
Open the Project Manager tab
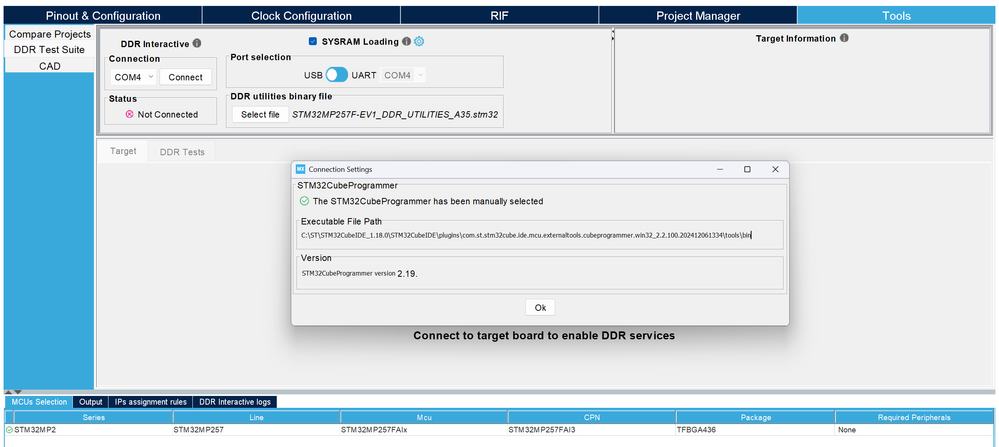point(698,16)
